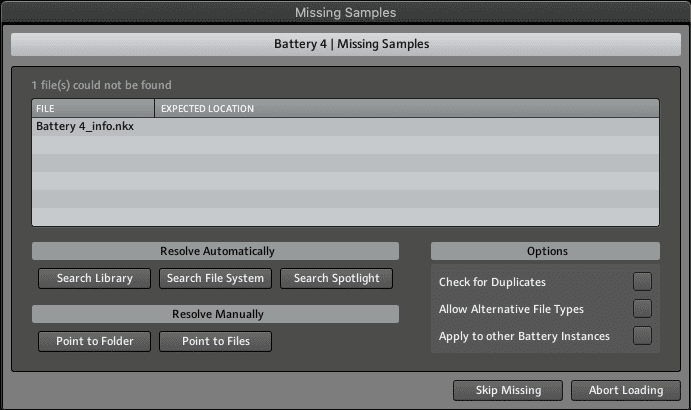Select Point to Files
Screen dimensions: 691x410
click(x=215, y=342)
